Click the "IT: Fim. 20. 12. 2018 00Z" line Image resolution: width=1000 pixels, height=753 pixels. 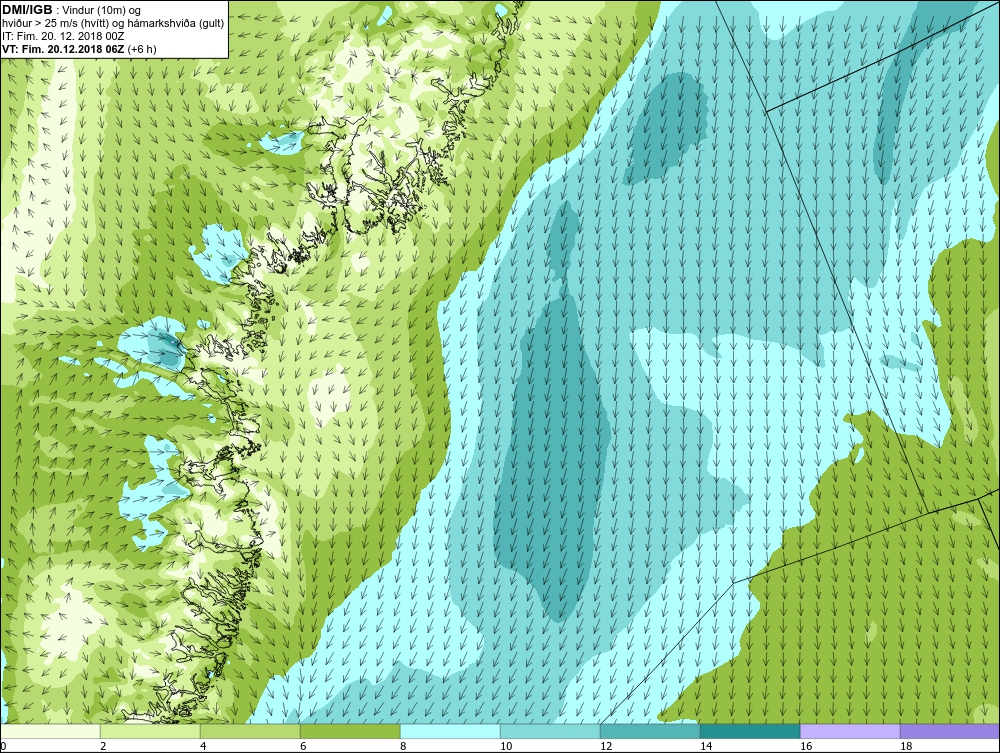pyautogui.click(x=62, y=36)
